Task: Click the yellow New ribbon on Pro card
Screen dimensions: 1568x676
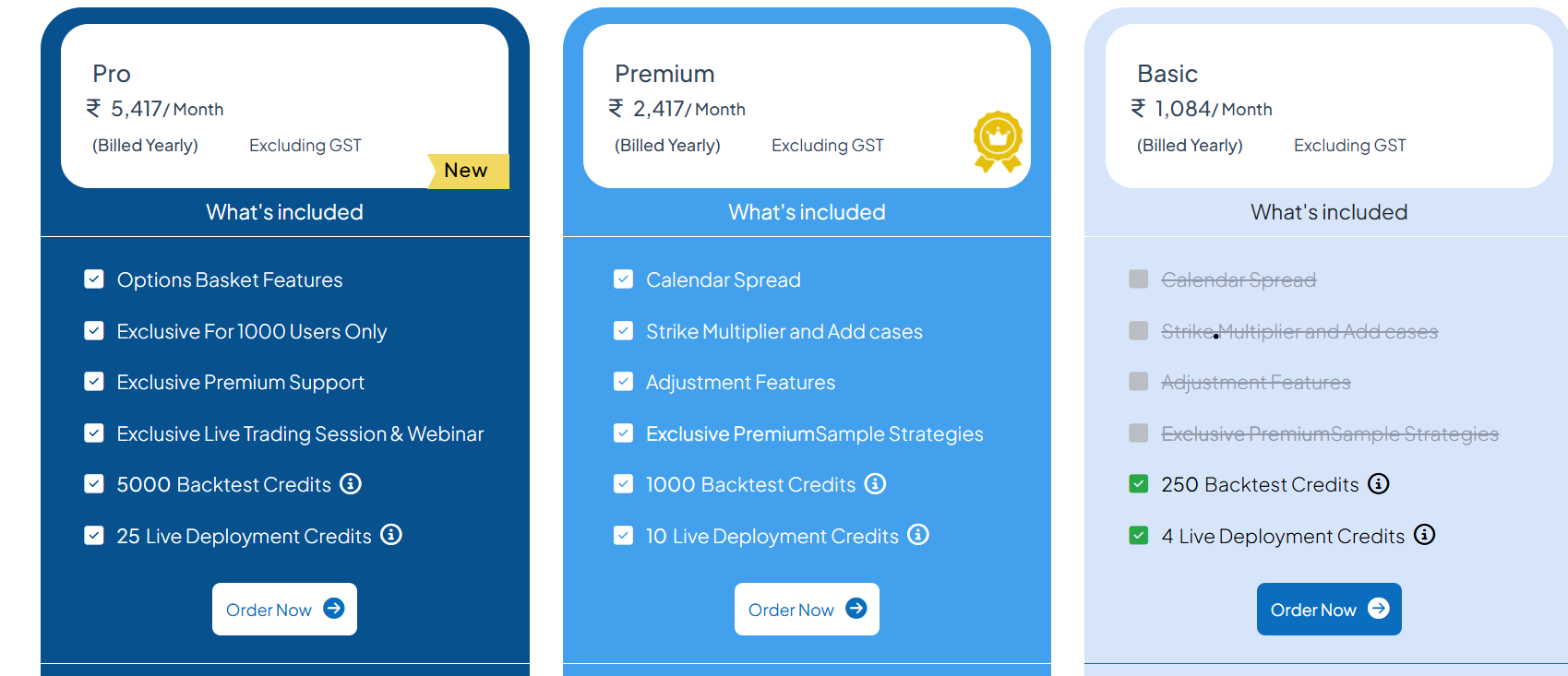Action: (x=467, y=171)
